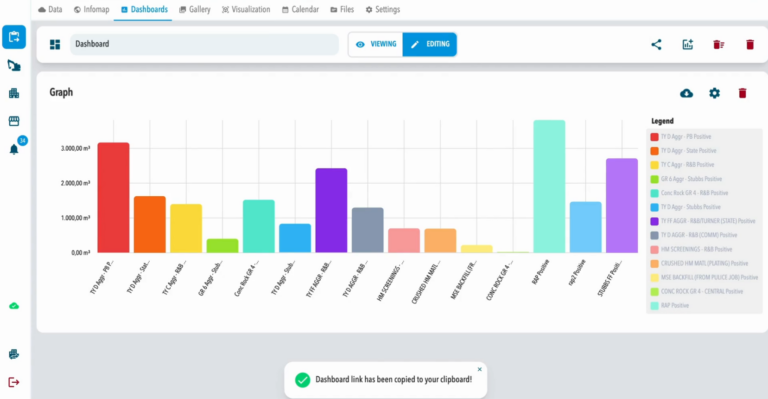The width and height of the screenshot is (768, 399).
Task: Open Graph settings gear icon
Action: [715, 93]
